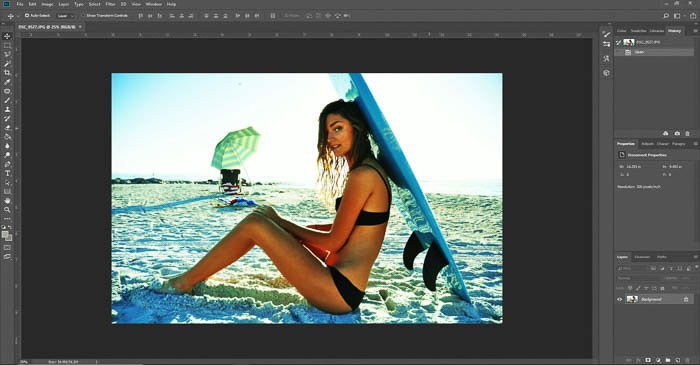Open the Brush Settings panel icon
Image resolution: width=700 pixels, height=365 pixels.
tap(606, 33)
